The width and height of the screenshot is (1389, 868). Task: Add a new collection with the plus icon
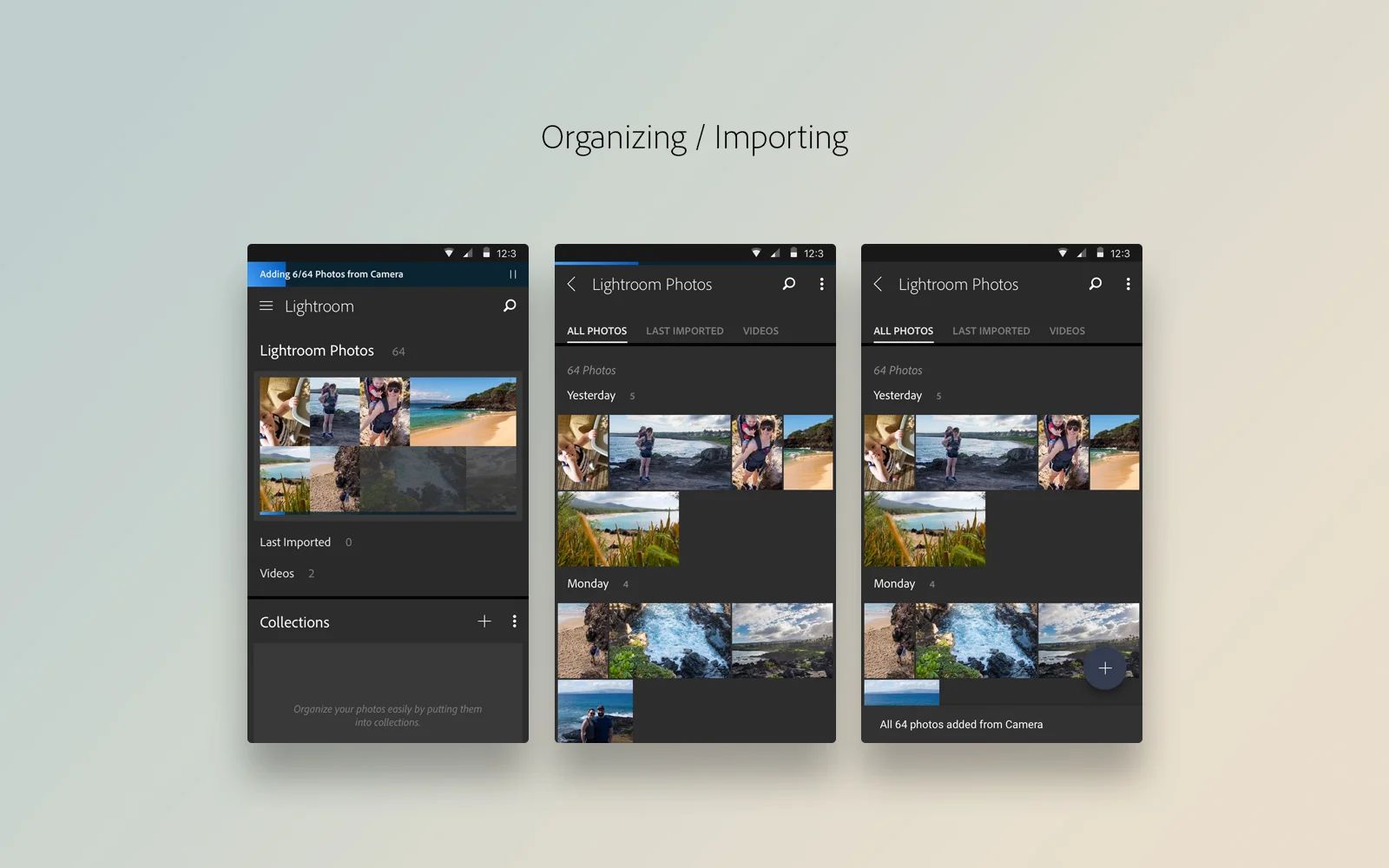click(484, 621)
